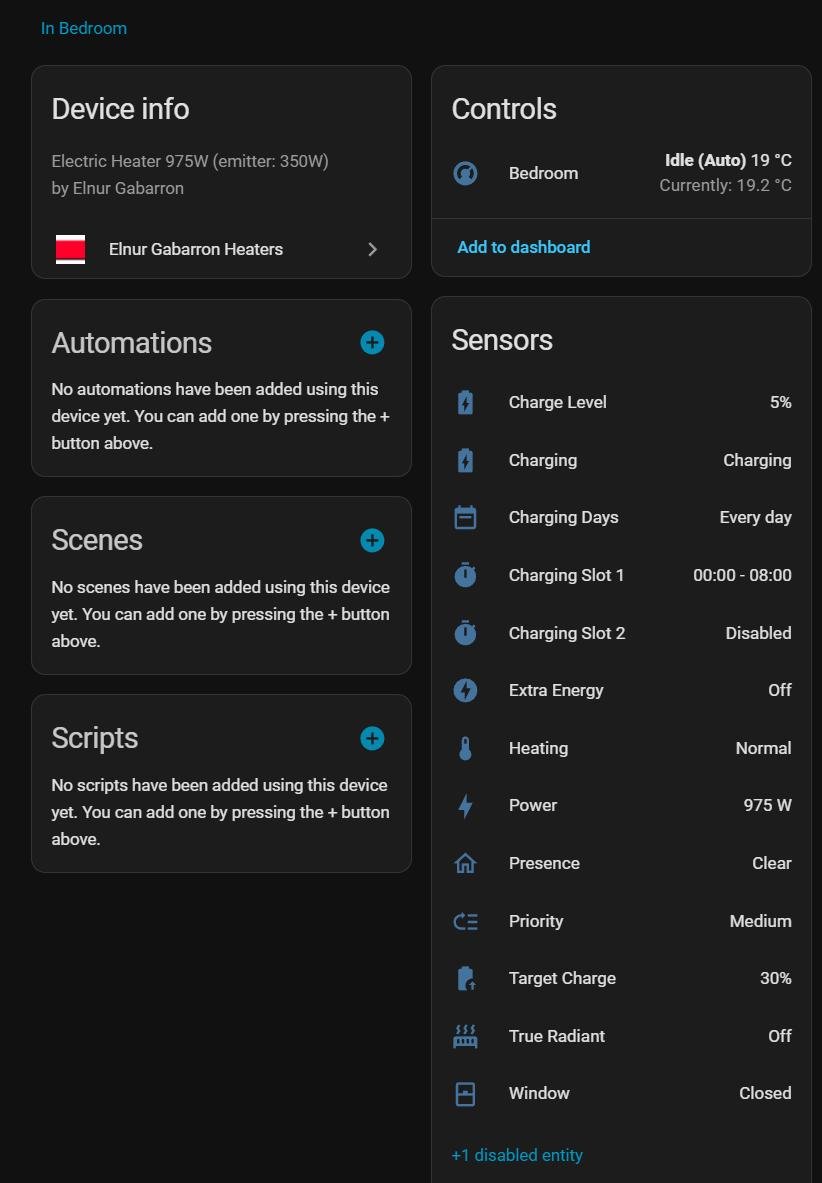Open the Target Charge 30% entry
The image size is (822, 1183).
click(x=620, y=979)
